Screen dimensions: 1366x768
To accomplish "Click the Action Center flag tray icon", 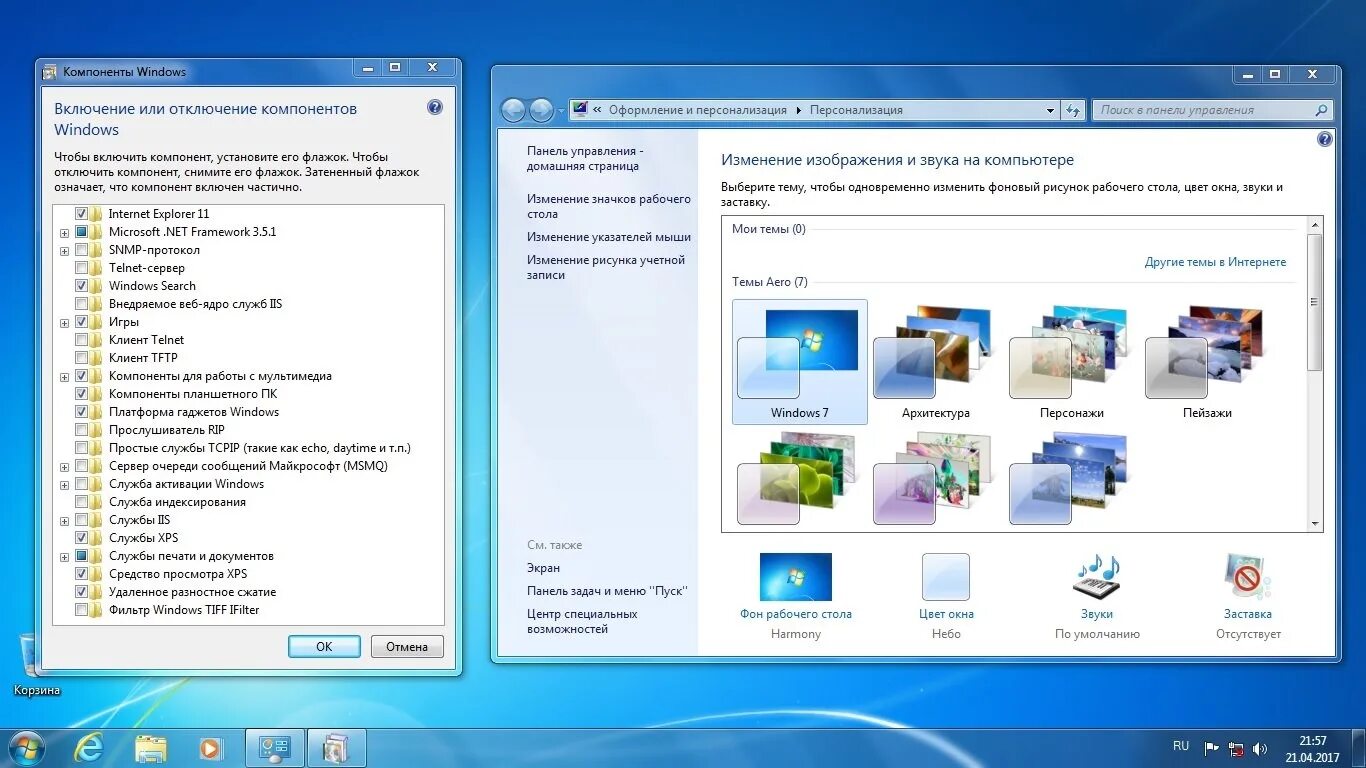I will [x=1211, y=748].
